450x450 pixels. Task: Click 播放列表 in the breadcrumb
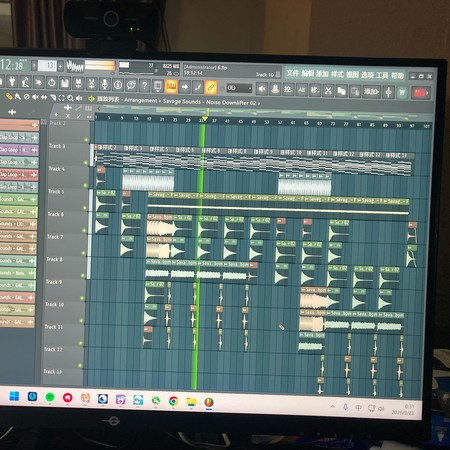[x=108, y=99]
